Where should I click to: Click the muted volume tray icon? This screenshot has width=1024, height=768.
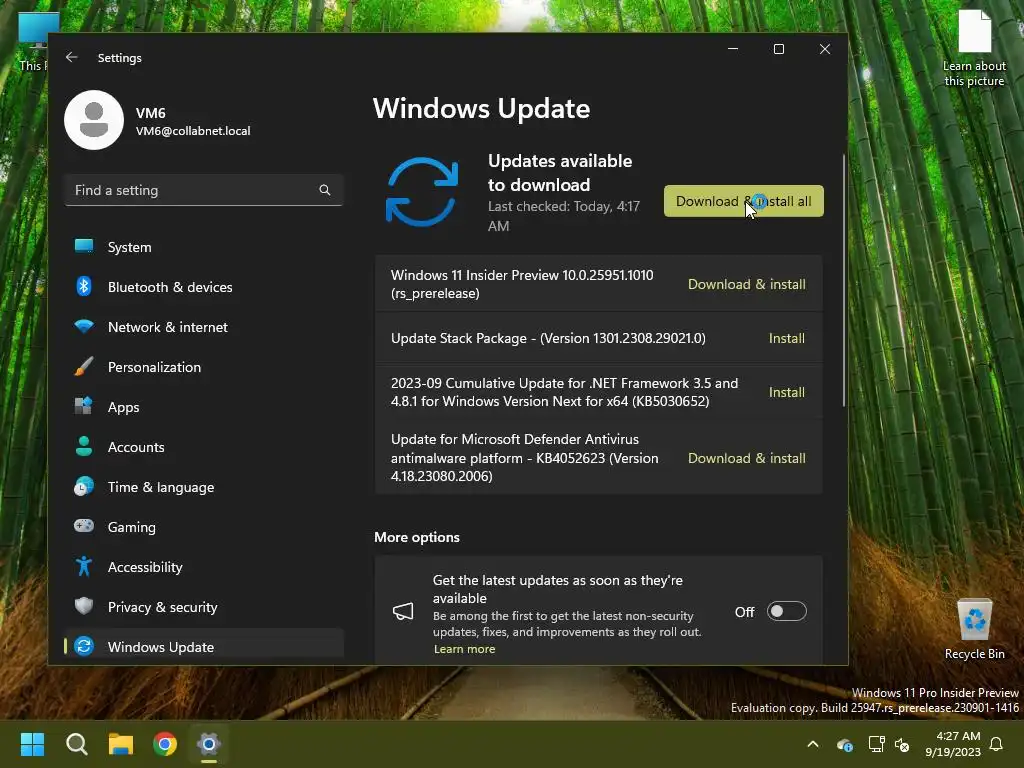point(902,744)
